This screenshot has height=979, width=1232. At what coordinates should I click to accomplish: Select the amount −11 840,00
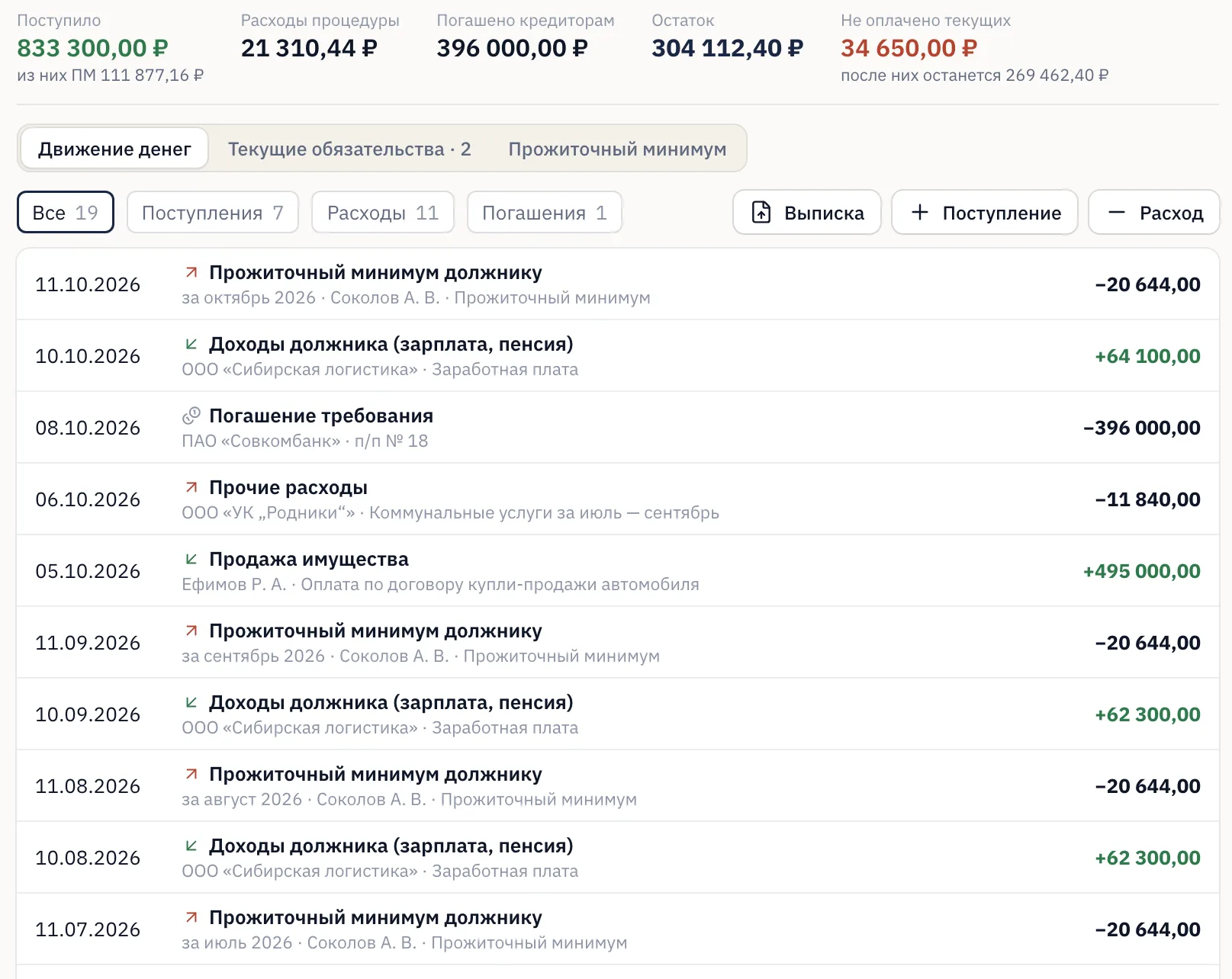coord(1148,499)
